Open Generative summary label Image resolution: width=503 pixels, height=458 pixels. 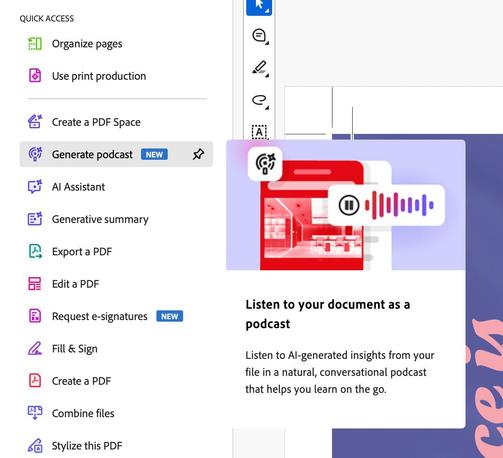(x=100, y=219)
